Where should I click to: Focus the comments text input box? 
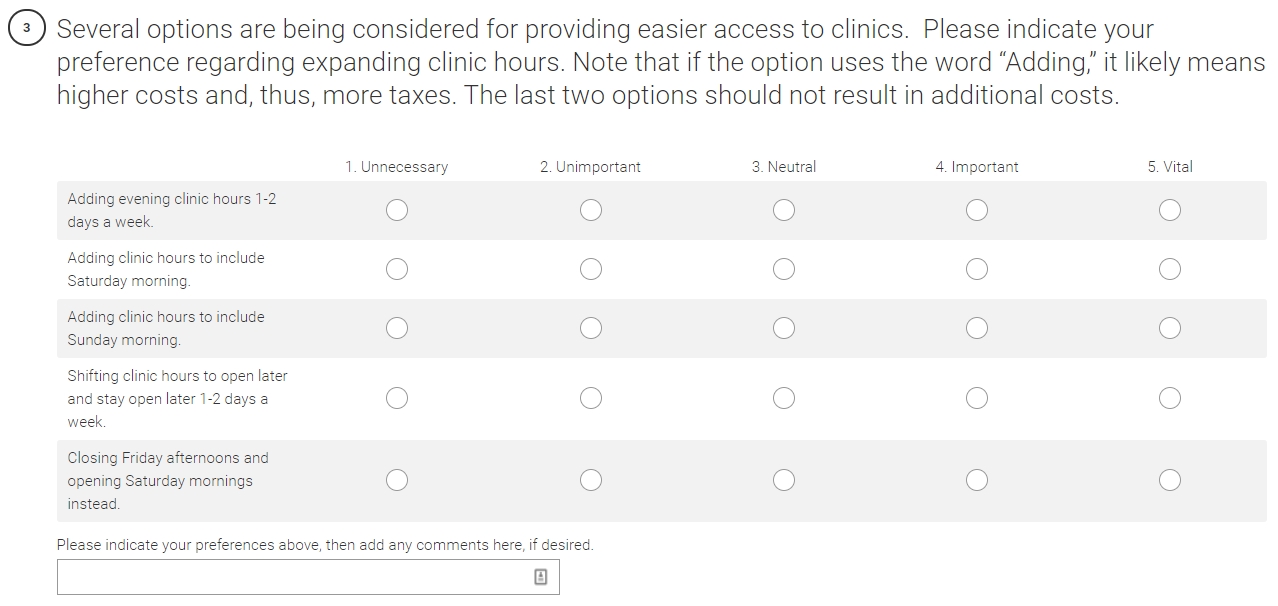point(308,577)
